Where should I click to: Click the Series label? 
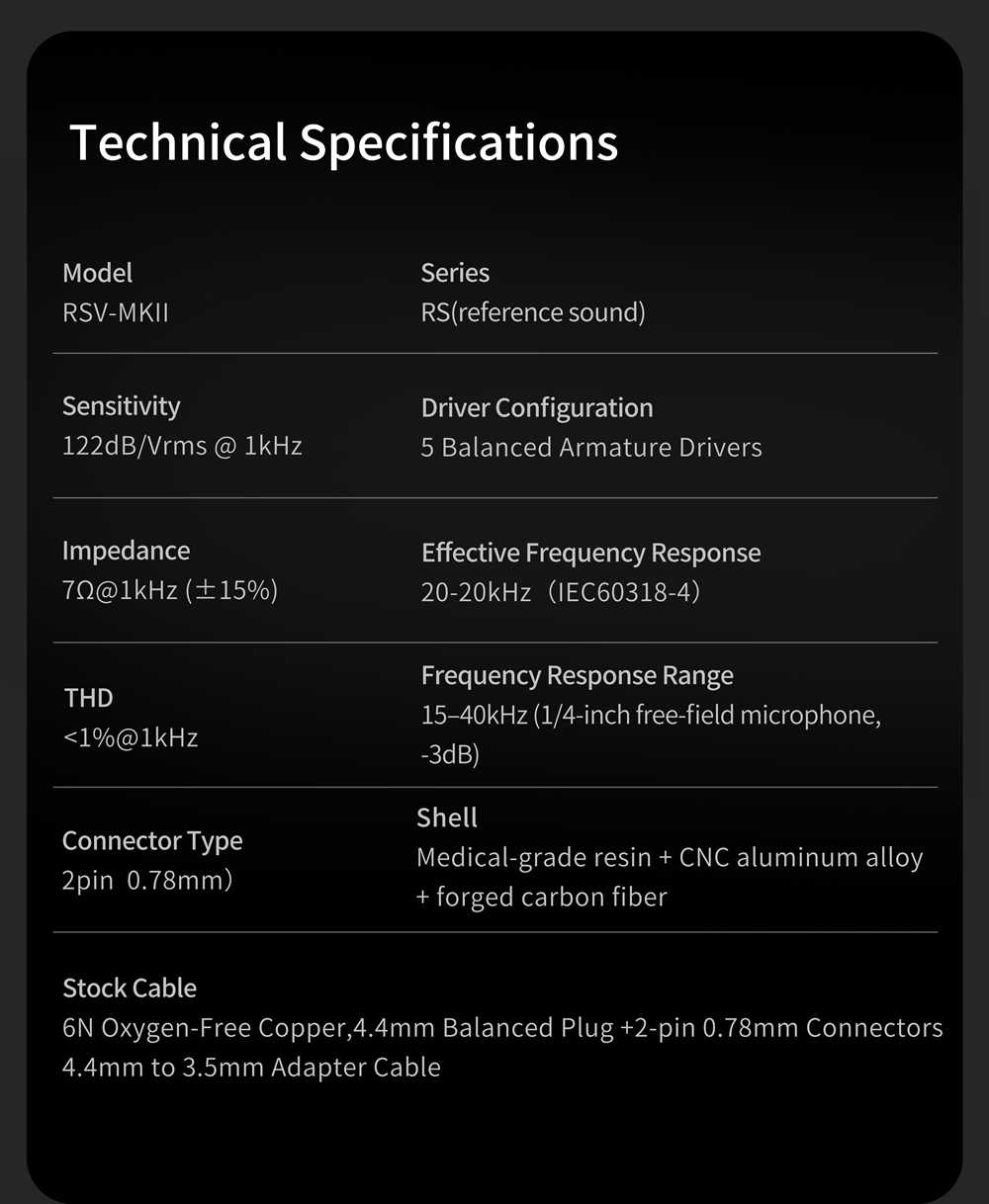click(455, 273)
